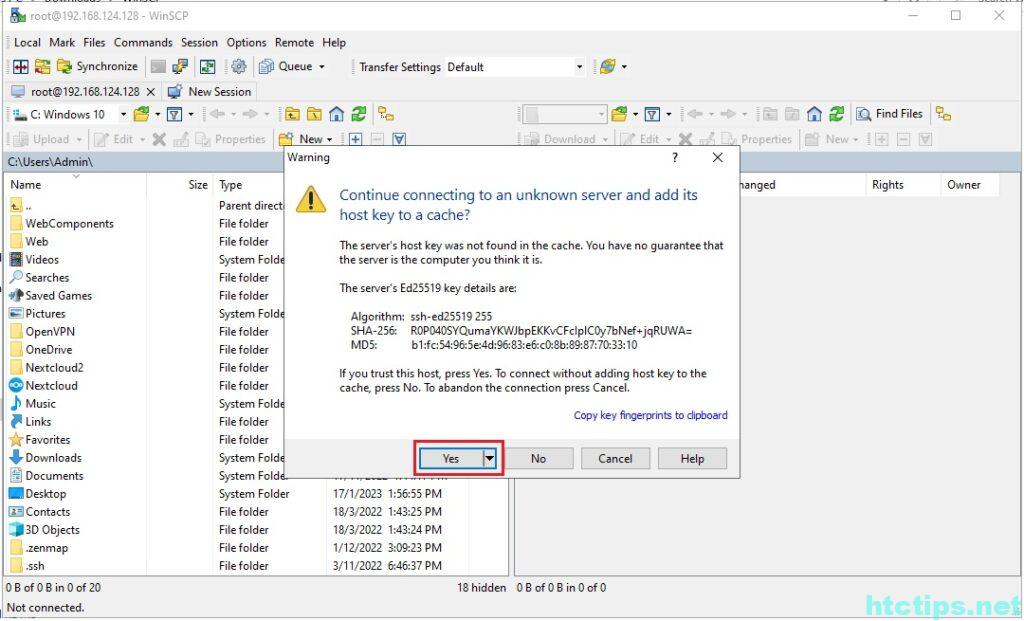Click the remote panel Owner column header

point(970,185)
